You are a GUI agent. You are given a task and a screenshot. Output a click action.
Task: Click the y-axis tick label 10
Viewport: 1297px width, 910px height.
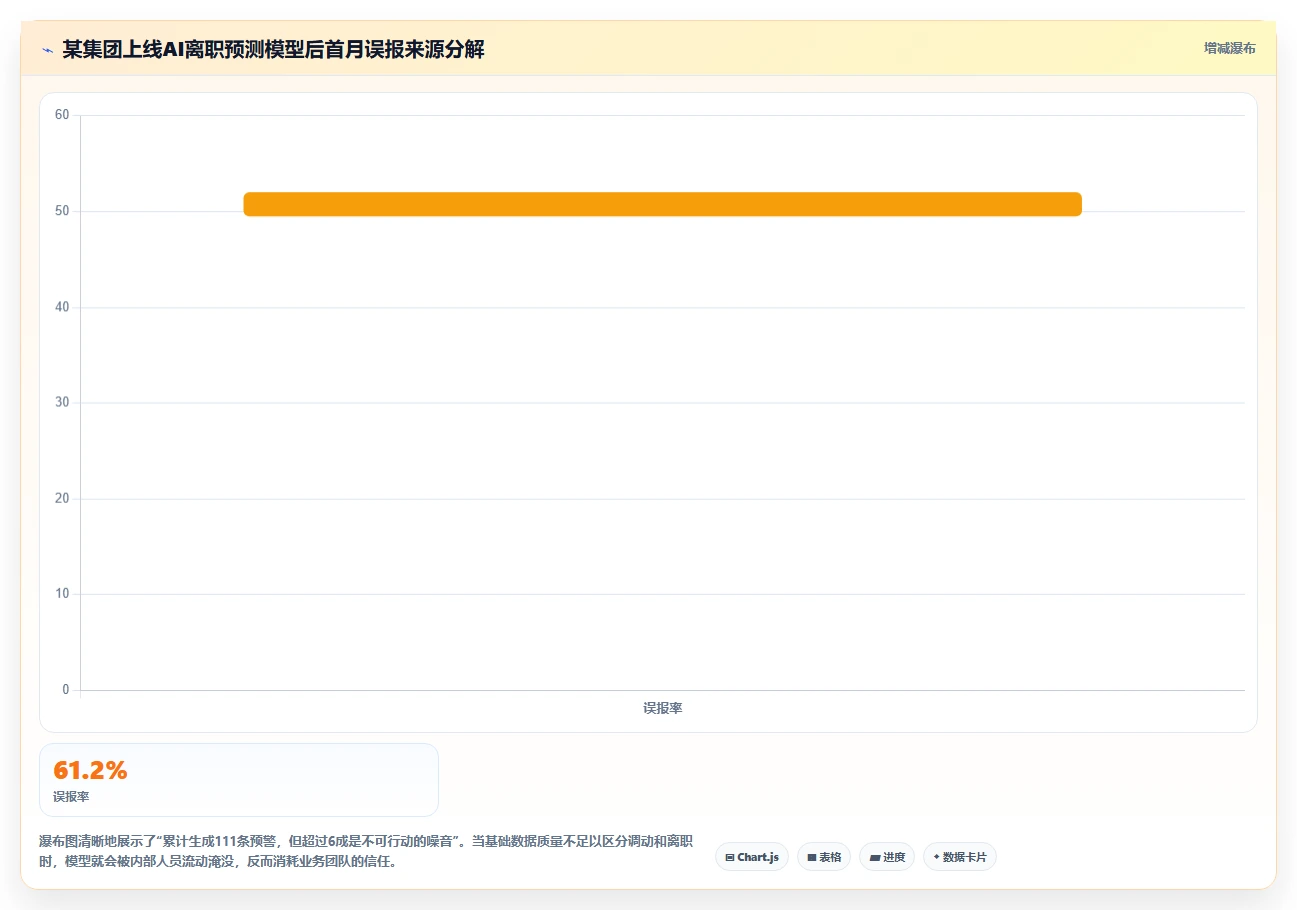click(62, 594)
